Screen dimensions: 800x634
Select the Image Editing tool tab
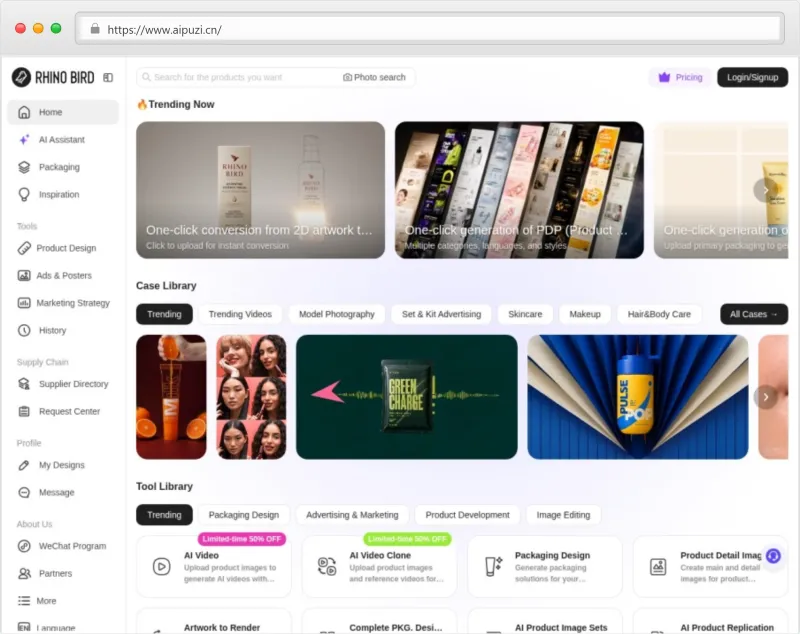(x=563, y=515)
